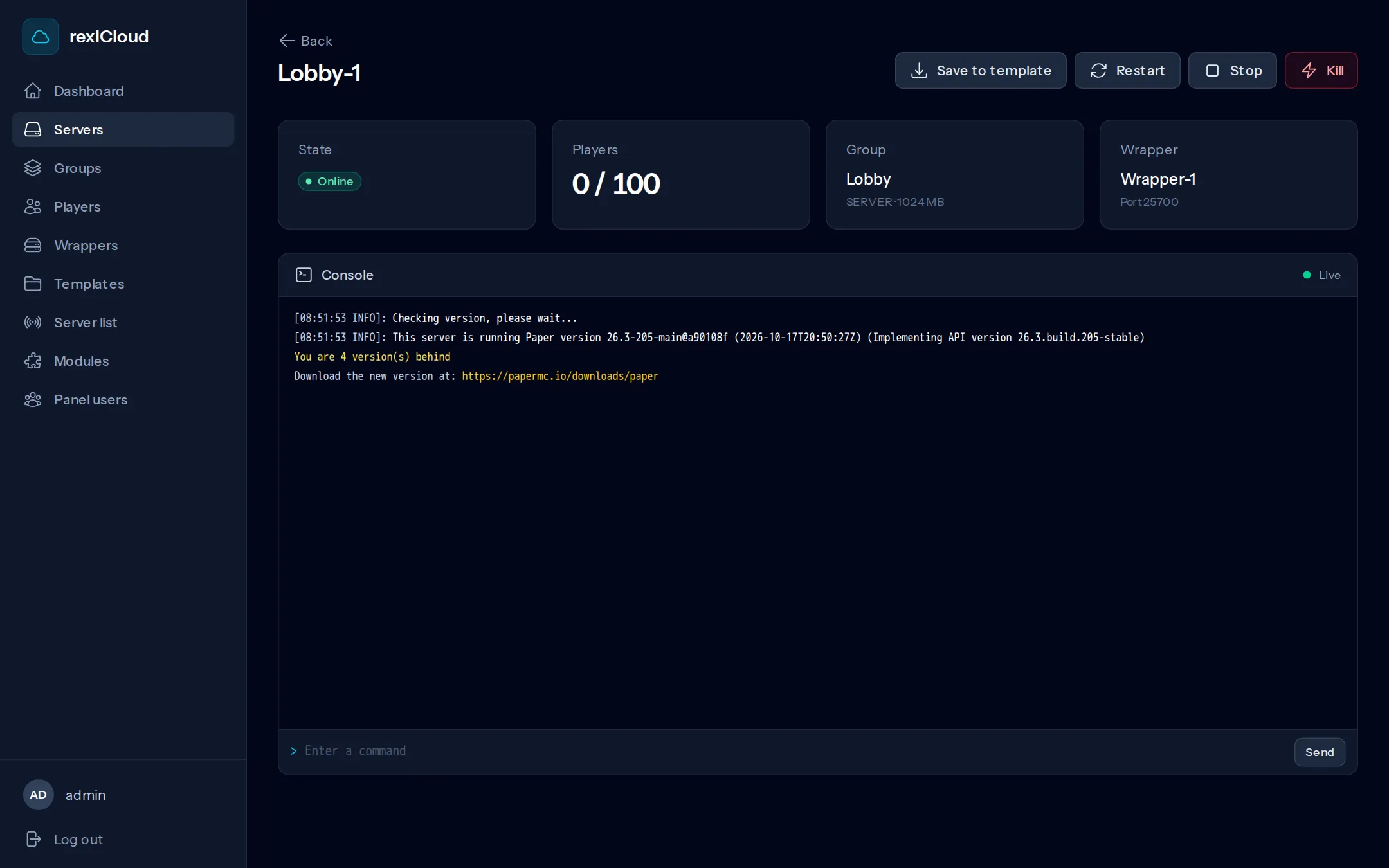The width and height of the screenshot is (1389, 868).
Task: Restart the Lobby-1 server
Action: (1127, 71)
